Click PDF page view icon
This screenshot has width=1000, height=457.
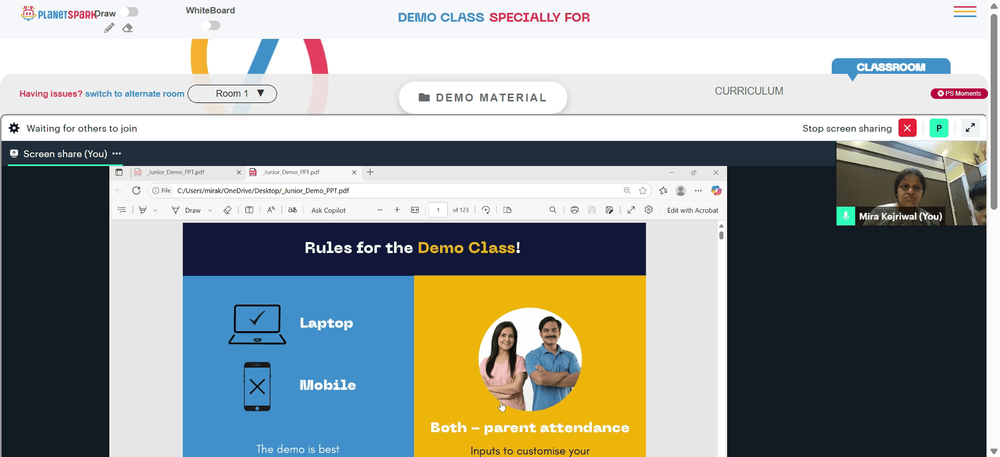click(x=507, y=210)
